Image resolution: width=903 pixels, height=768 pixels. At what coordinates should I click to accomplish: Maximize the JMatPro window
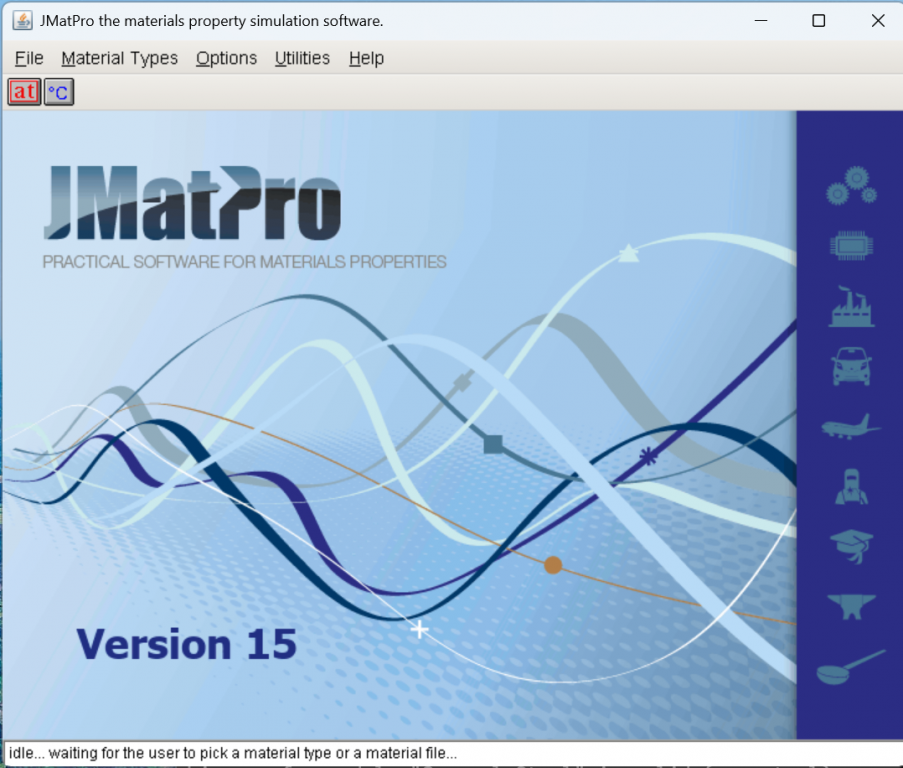click(x=818, y=20)
